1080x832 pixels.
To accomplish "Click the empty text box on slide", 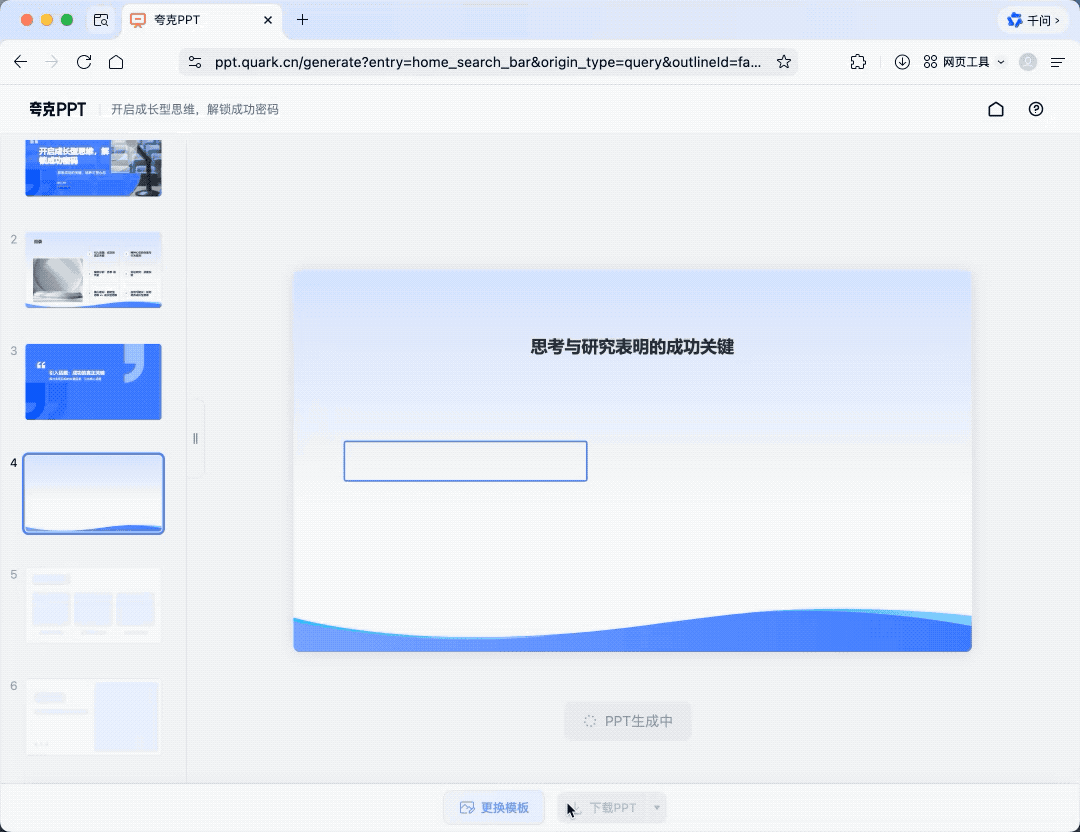I will pyautogui.click(x=465, y=461).
